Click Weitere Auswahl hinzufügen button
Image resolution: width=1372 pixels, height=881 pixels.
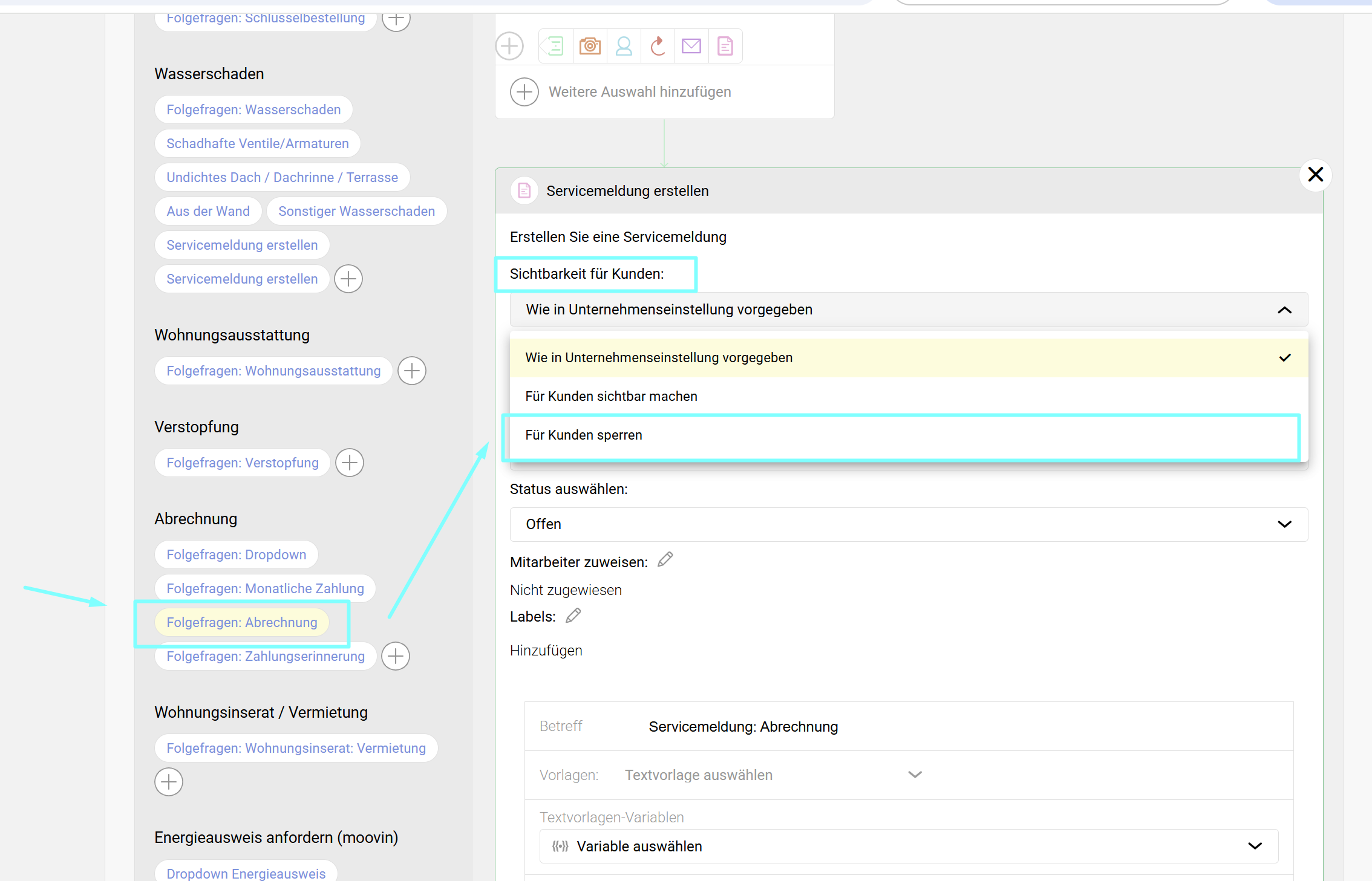639,92
